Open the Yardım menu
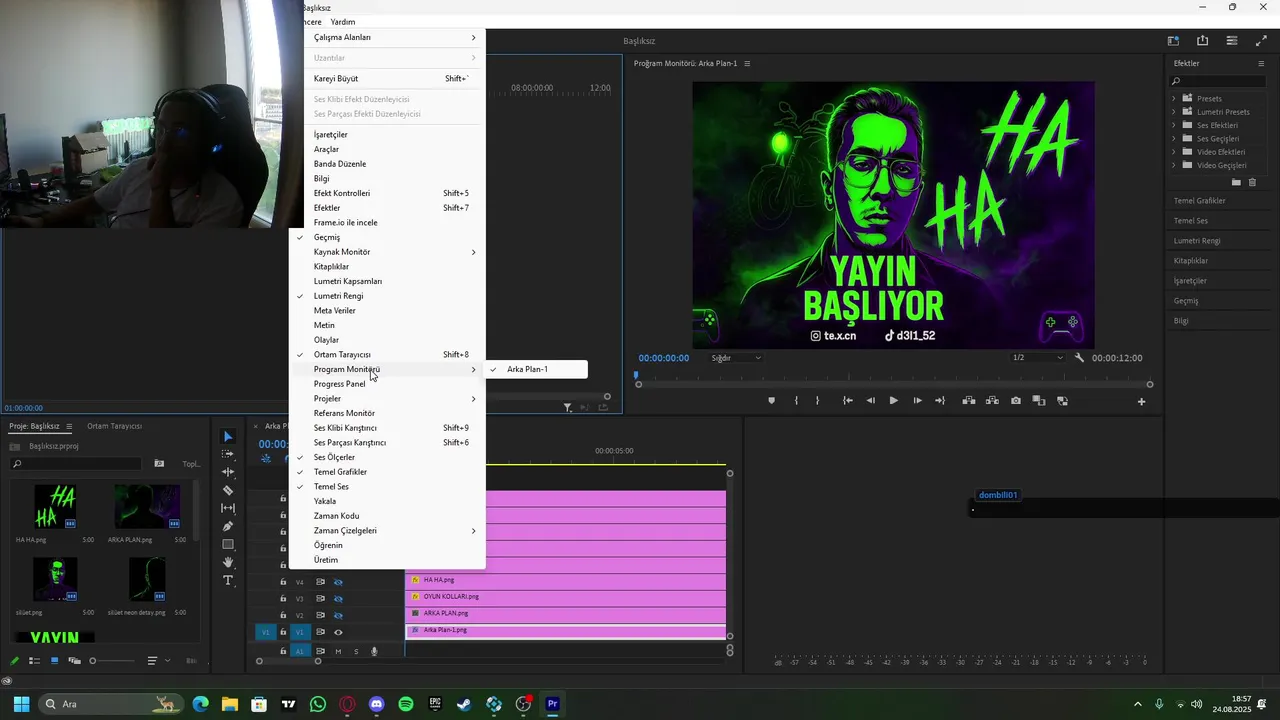 tap(343, 21)
